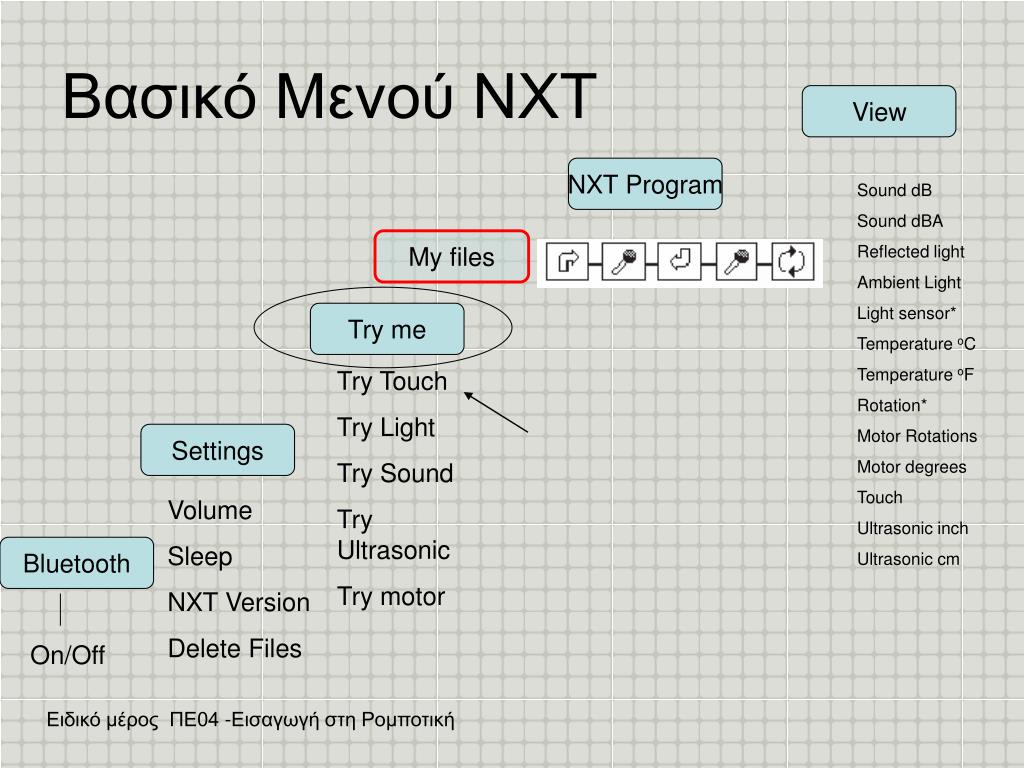Select Ultrasonic cm in View list
The height and width of the screenshot is (768, 1024).
[x=908, y=559]
